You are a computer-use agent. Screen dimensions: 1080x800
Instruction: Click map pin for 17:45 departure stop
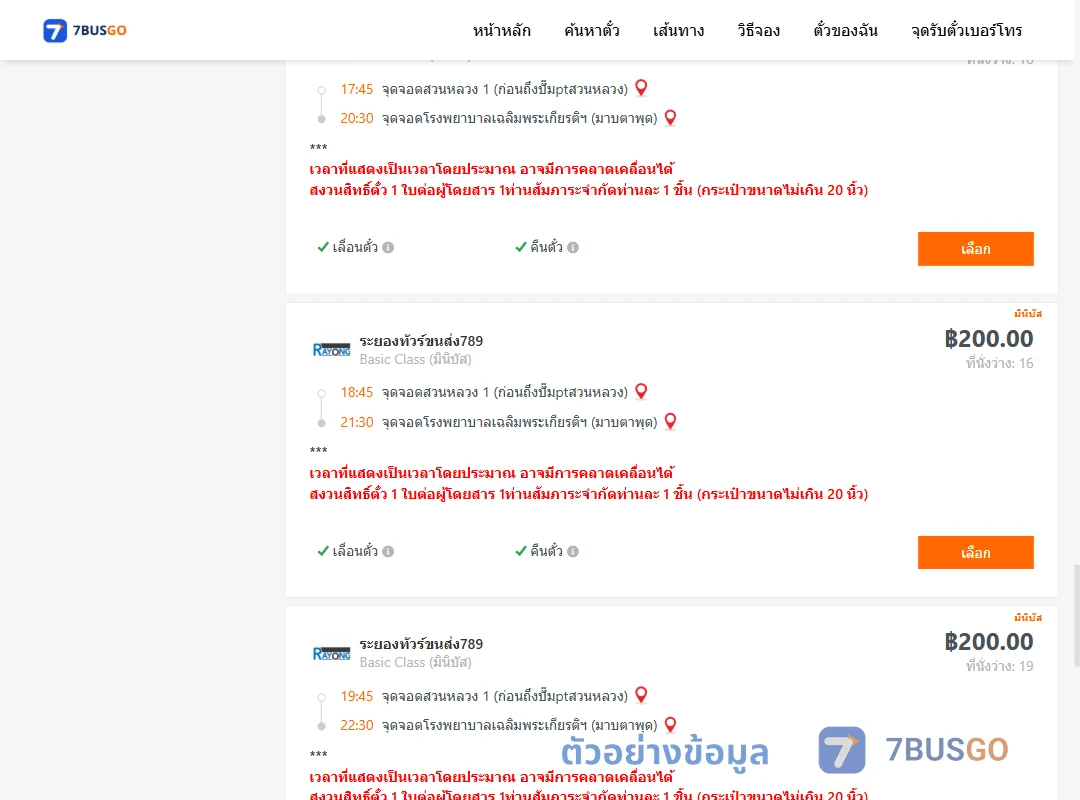[641, 88]
